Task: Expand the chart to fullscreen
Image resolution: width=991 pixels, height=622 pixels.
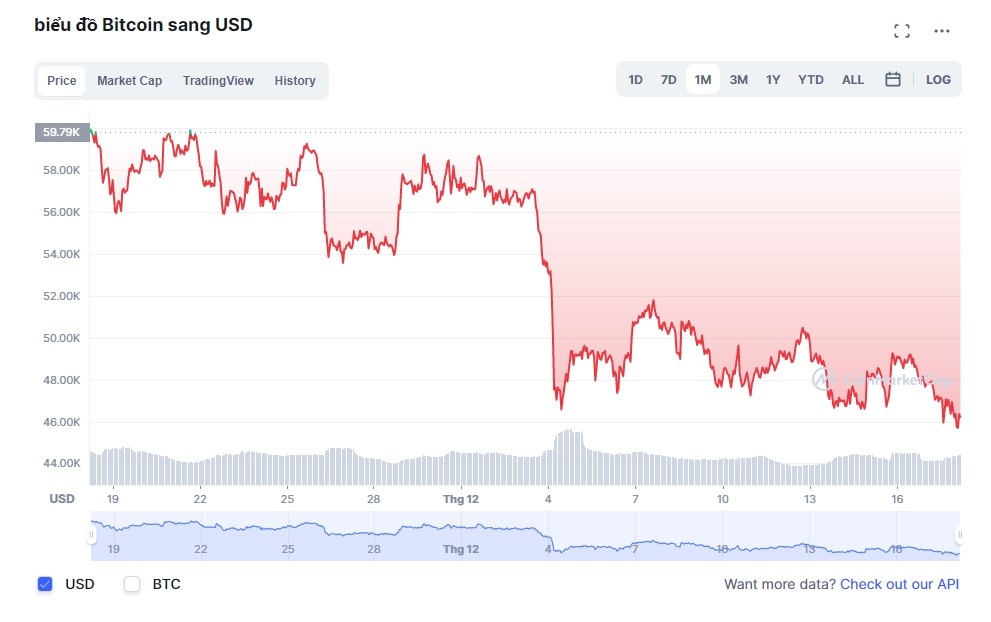Action: click(902, 30)
